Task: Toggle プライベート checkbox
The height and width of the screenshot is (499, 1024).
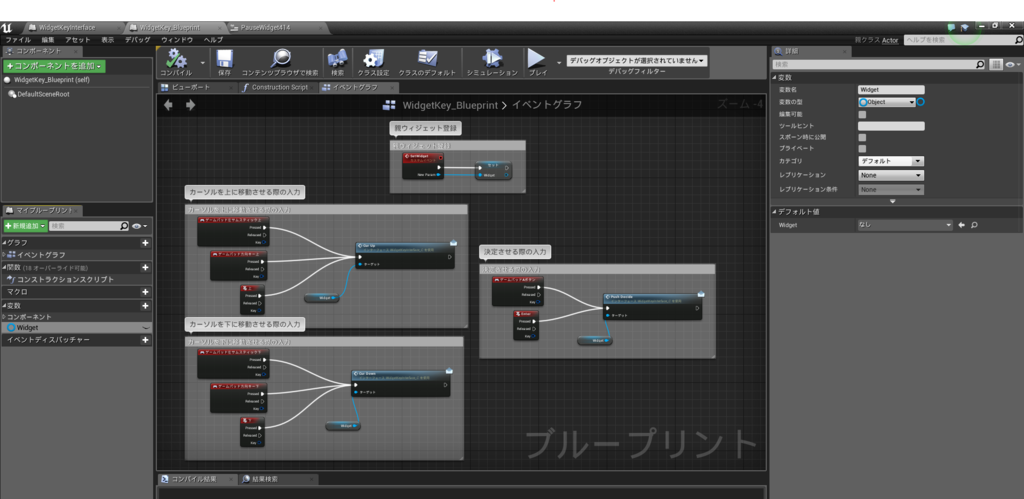Action: click(862, 148)
